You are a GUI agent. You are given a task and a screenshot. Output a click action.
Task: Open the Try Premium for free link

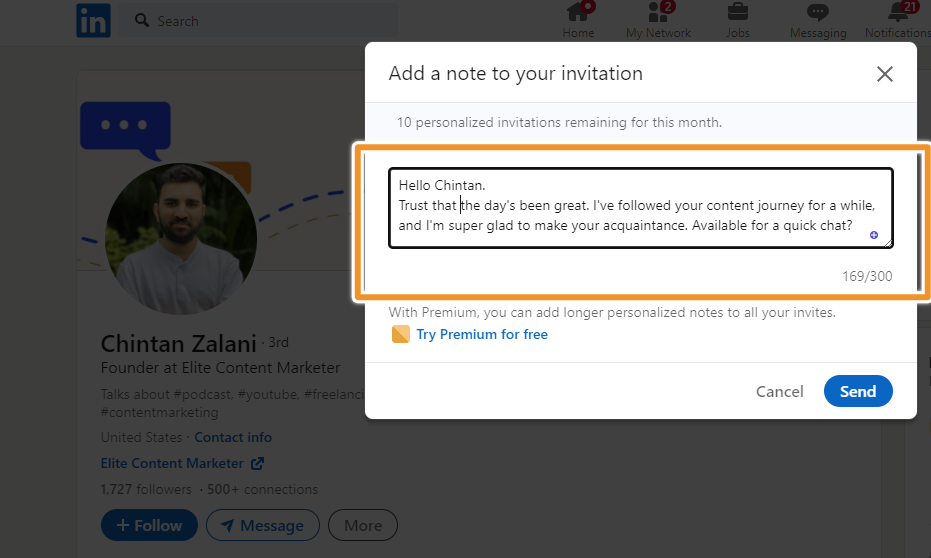tap(482, 334)
